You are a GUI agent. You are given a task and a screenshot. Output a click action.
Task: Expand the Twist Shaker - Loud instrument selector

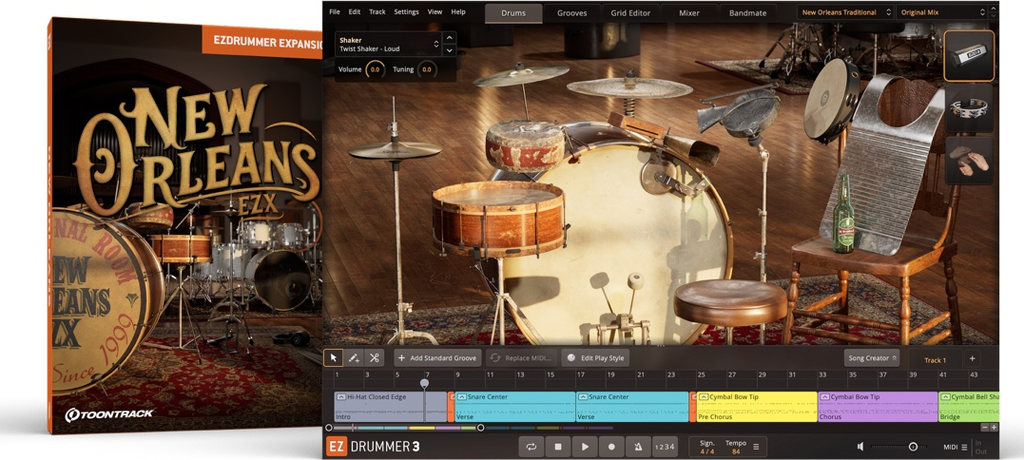436,44
